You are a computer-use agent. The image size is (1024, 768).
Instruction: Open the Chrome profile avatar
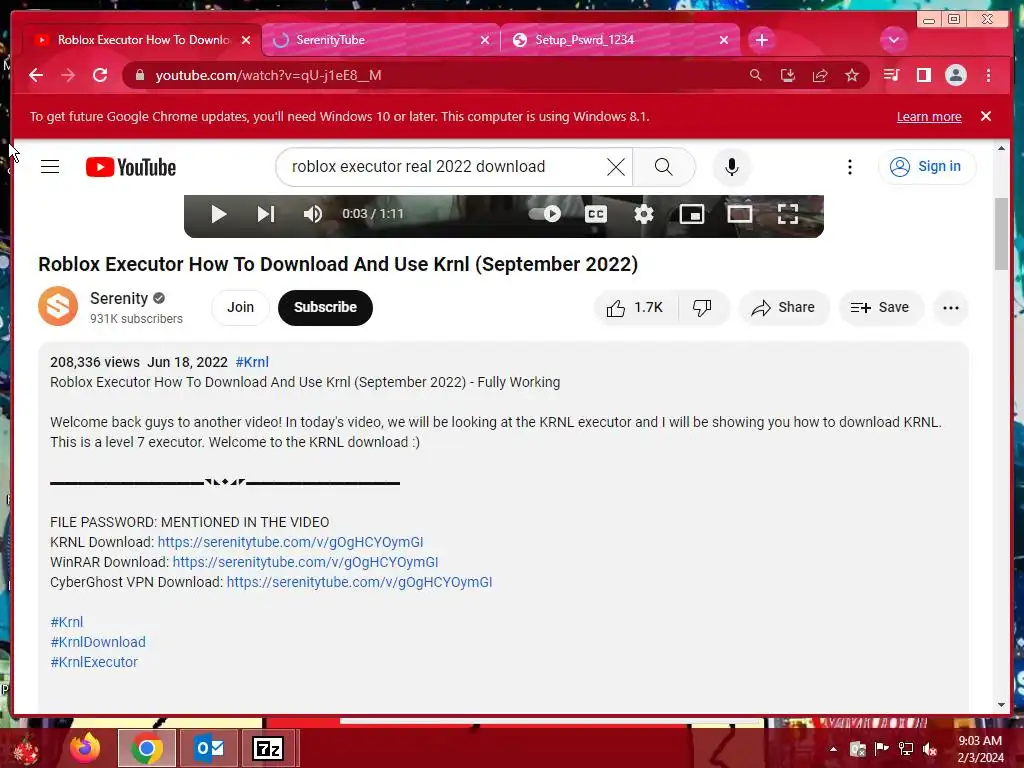[955, 75]
